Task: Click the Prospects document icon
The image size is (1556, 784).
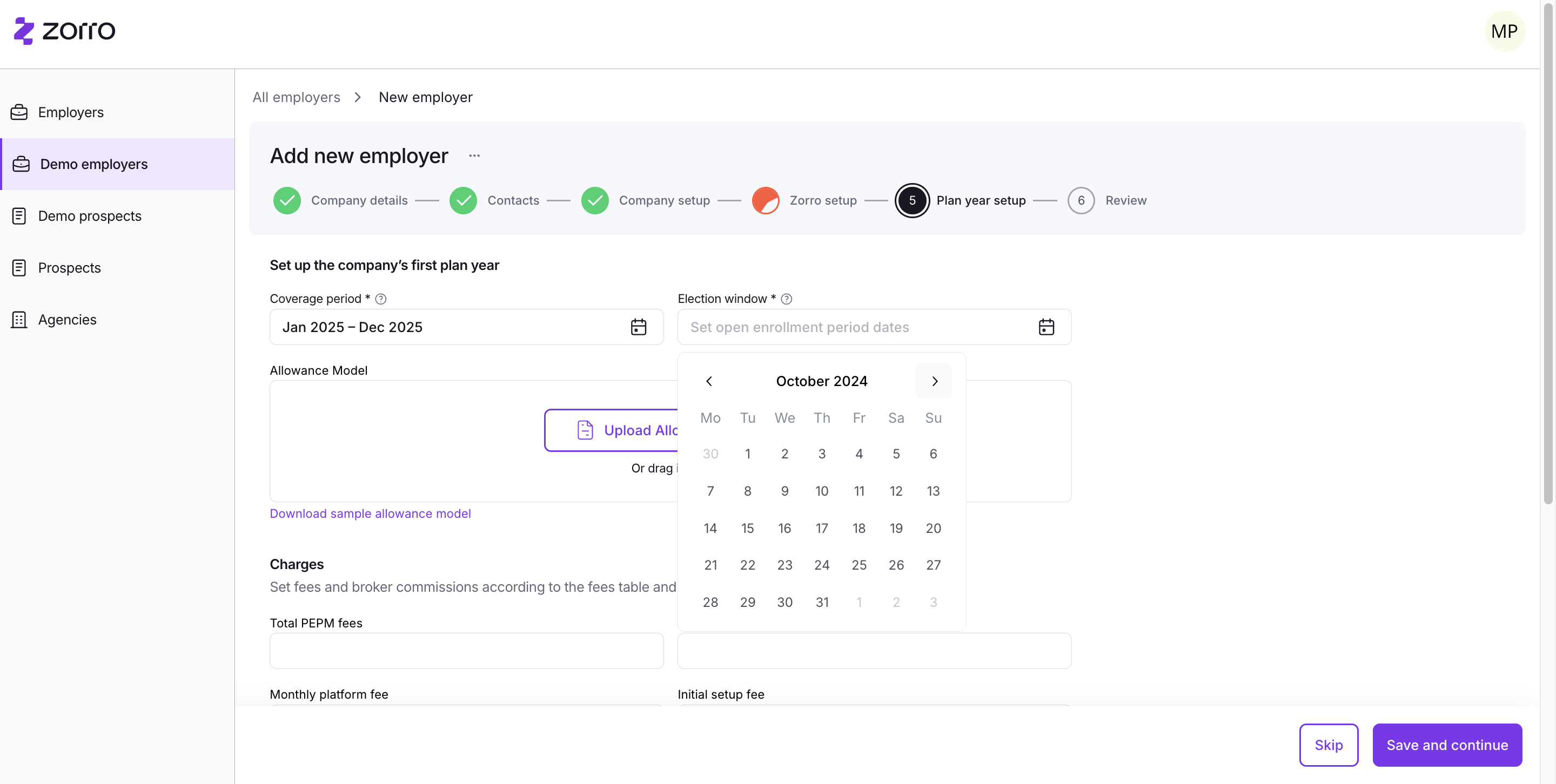Action: 19,268
